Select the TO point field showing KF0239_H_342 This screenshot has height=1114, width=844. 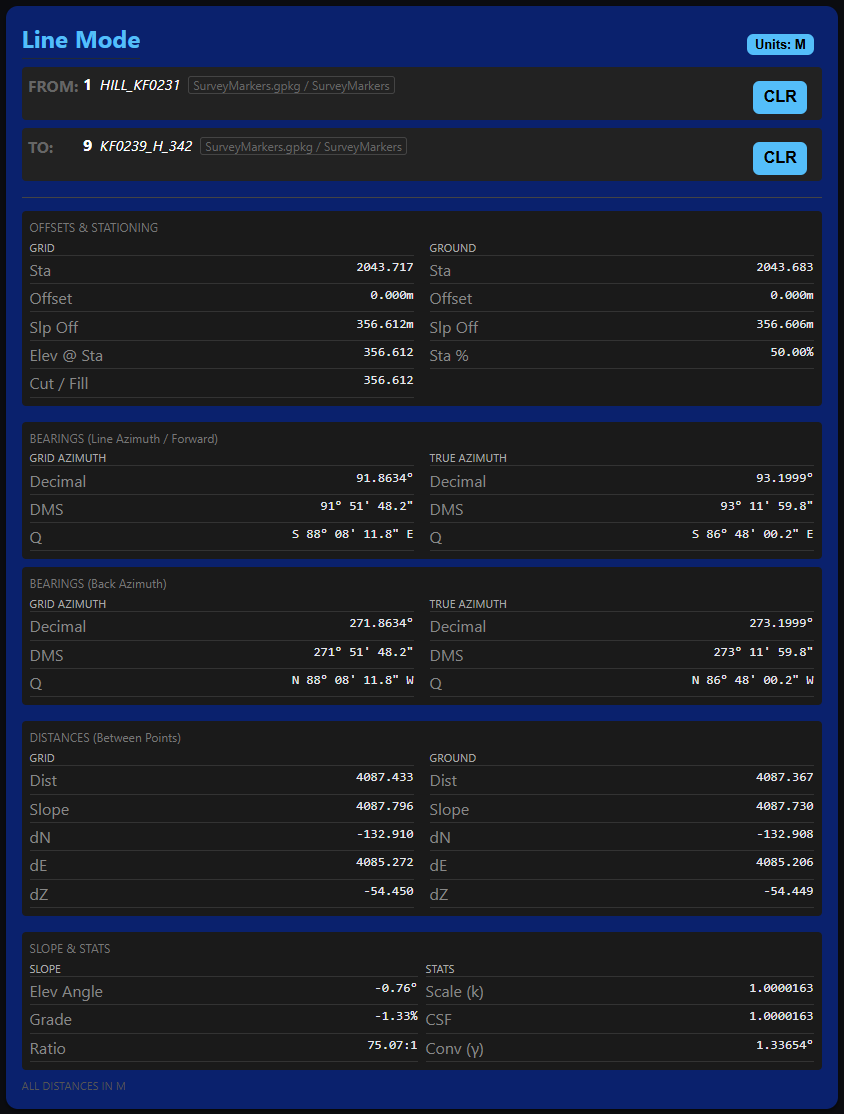coord(142,145)
